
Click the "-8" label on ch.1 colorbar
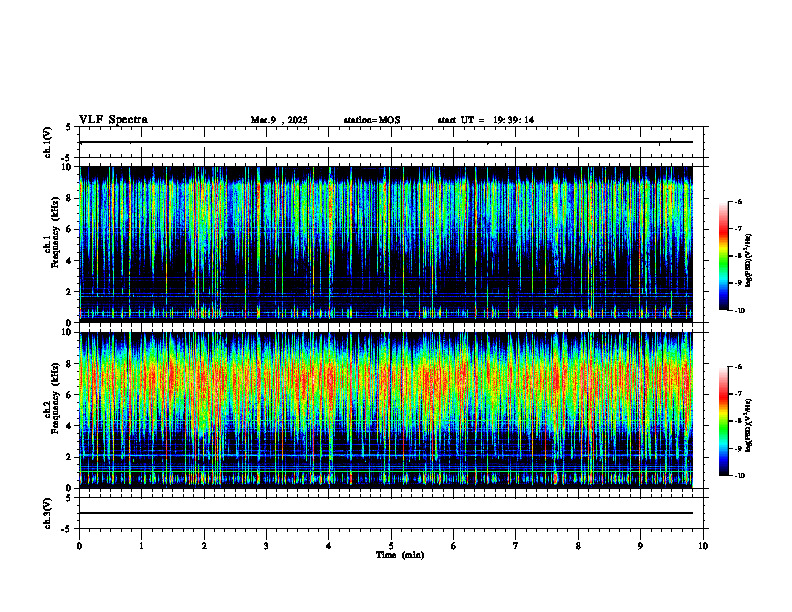[x=738, y=256]
